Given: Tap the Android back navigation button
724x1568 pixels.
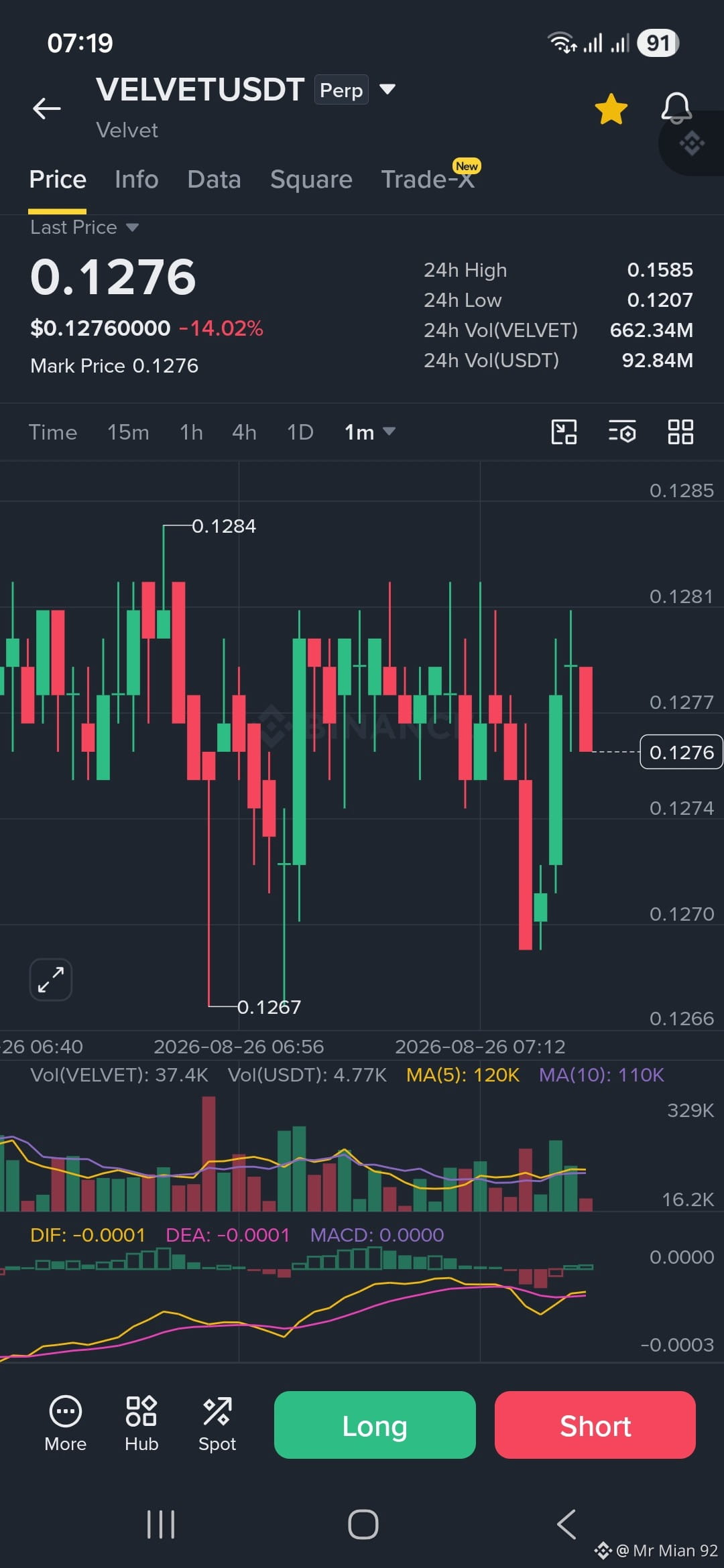Looking at the screenshot, I should tap(566, 1524).
